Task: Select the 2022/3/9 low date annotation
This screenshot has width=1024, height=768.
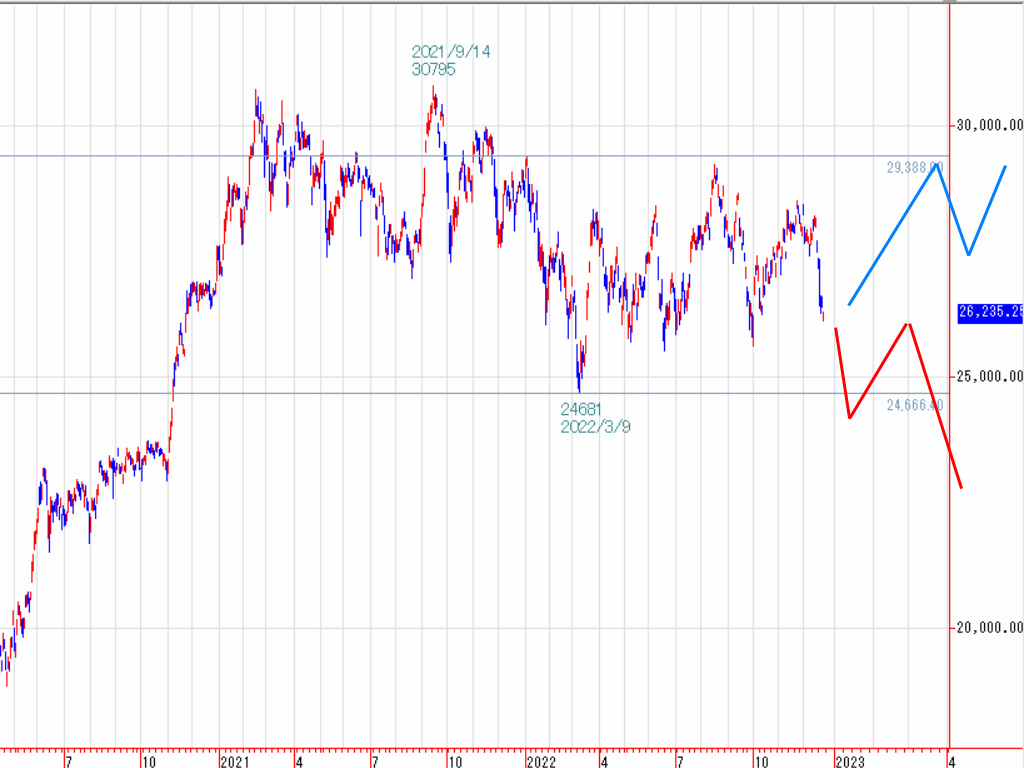Action: tap(596, 426)
